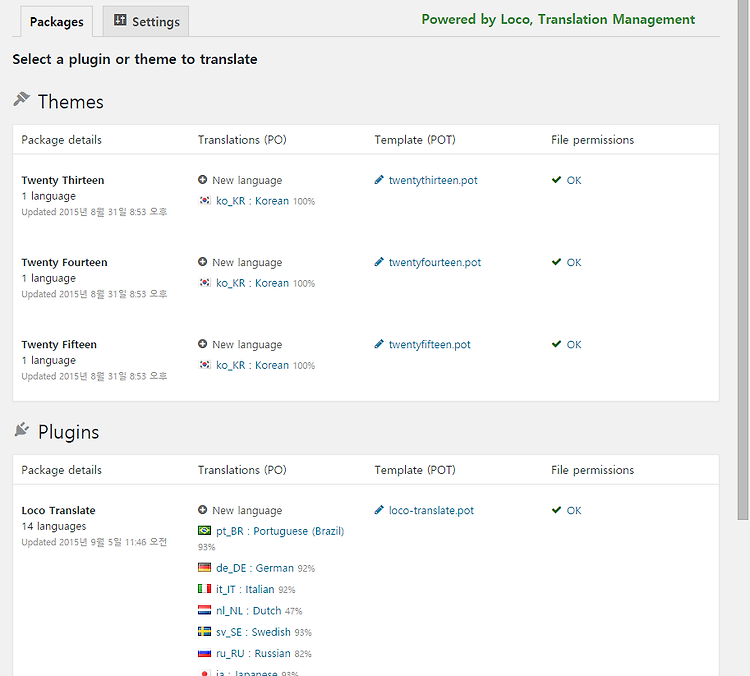Open twentyfourteen.pot template
This screenshot has width=750, height=676.
(x=435, y=263)
